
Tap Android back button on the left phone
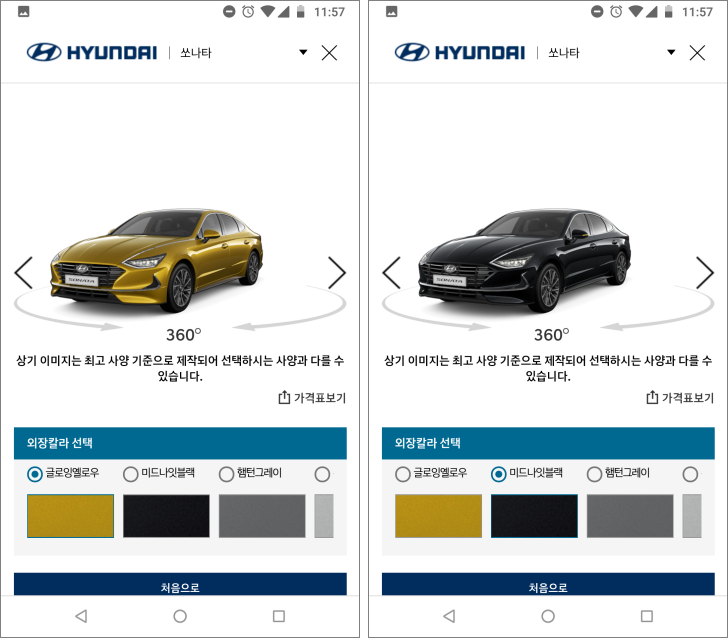pos(81,616)
